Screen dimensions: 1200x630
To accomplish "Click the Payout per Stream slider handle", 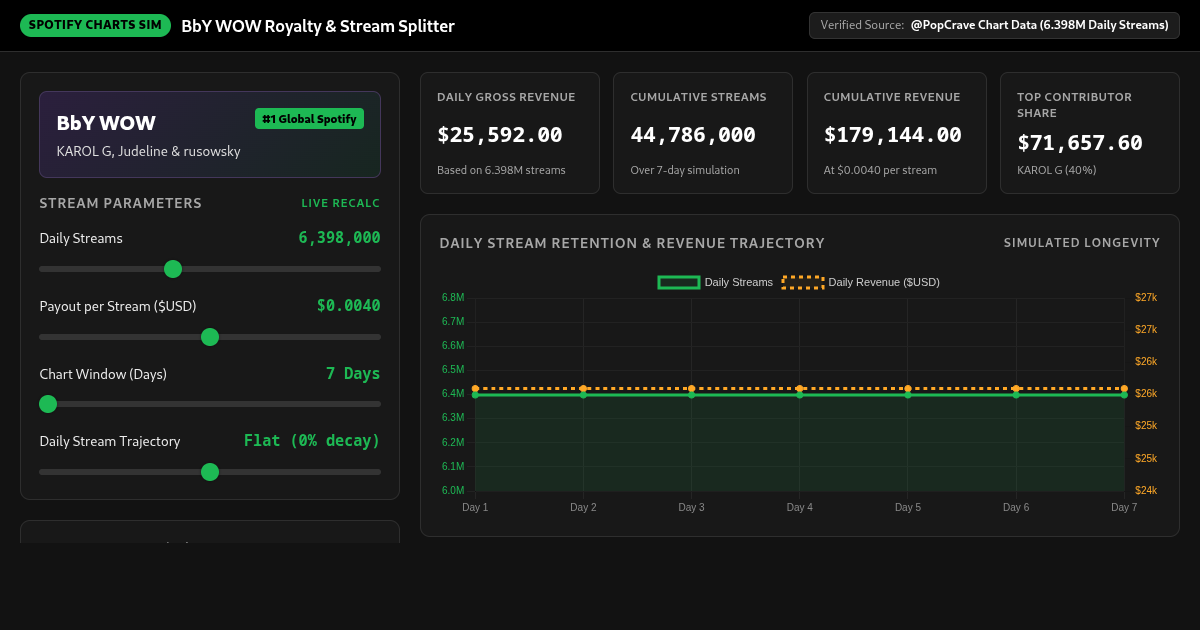I will (x=210, y=337).
